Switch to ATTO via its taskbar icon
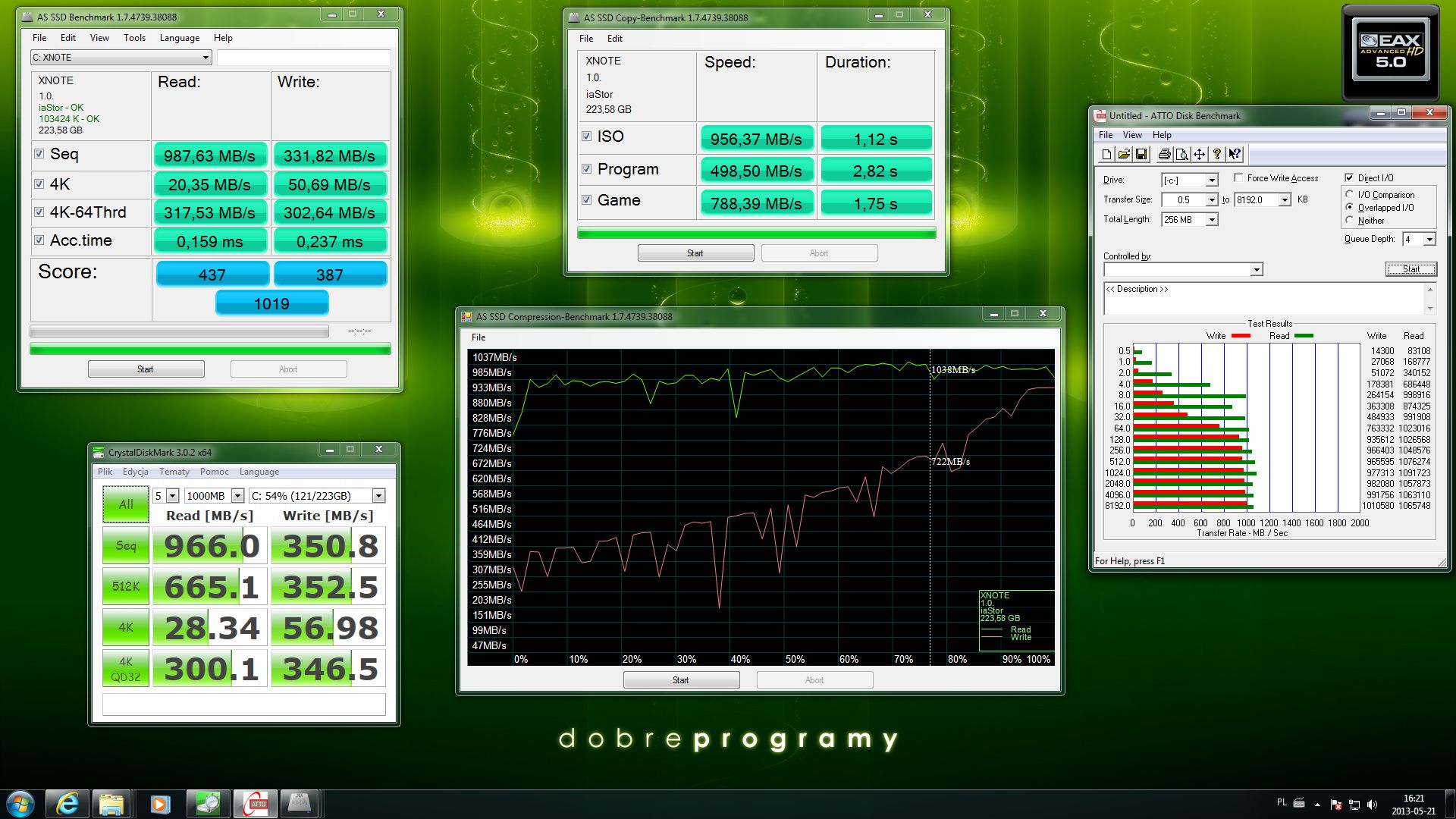 click(255, 804)
